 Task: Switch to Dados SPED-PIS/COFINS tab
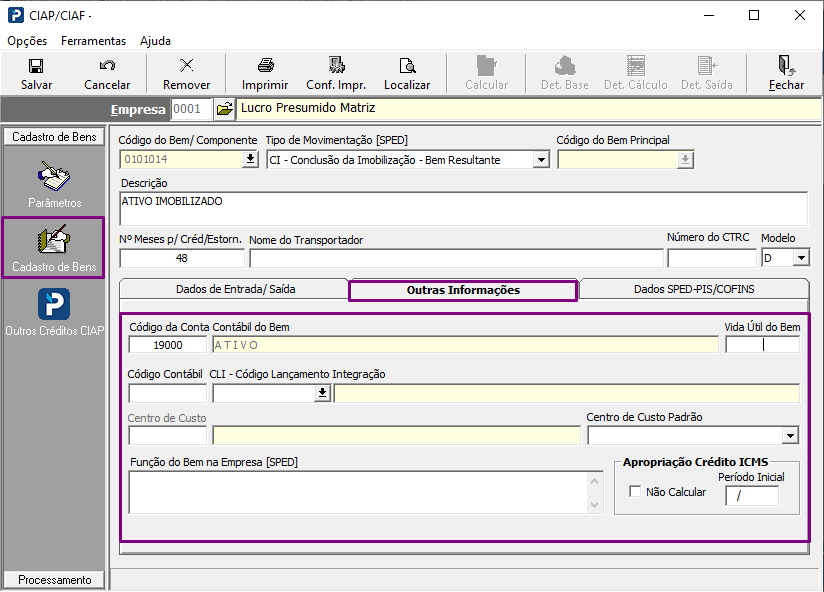coord(694,289)
